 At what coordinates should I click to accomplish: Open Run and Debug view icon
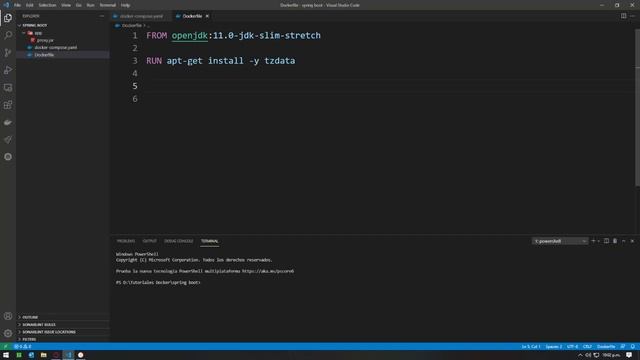click(8, 70)
